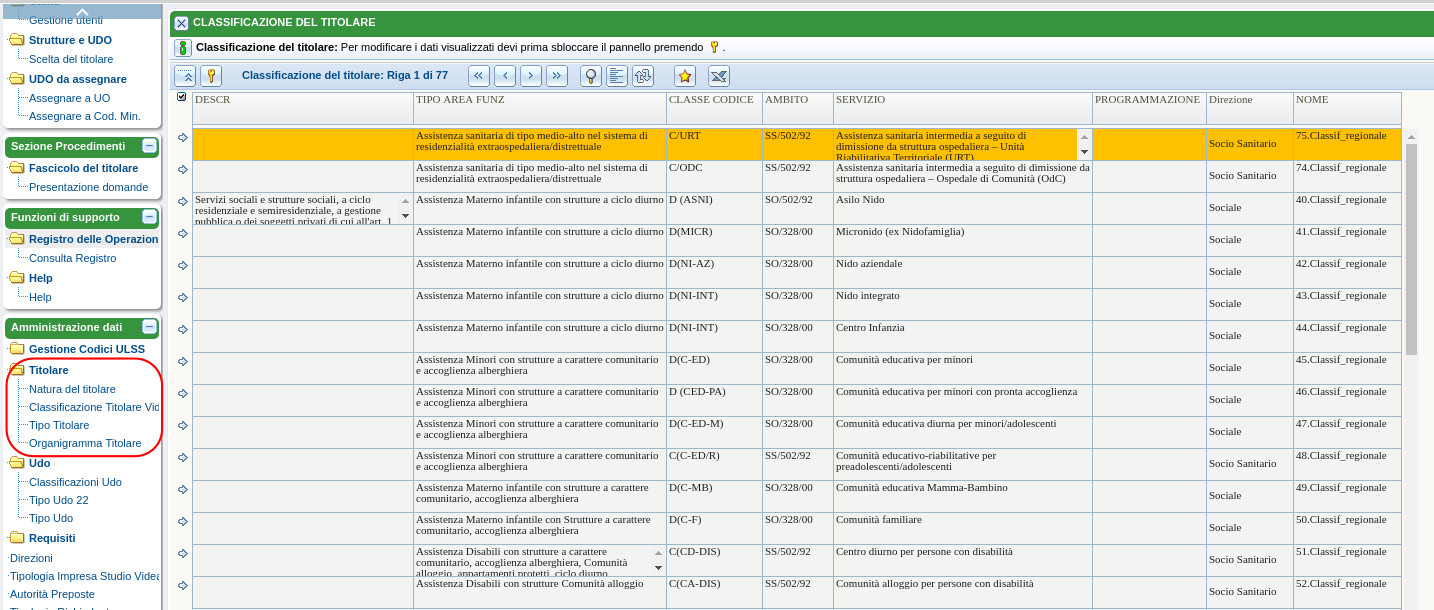This screenshot has height=610, width=1434.
Task: Close the Classificazione del Titolare panel
Action: tap(181, 23)
